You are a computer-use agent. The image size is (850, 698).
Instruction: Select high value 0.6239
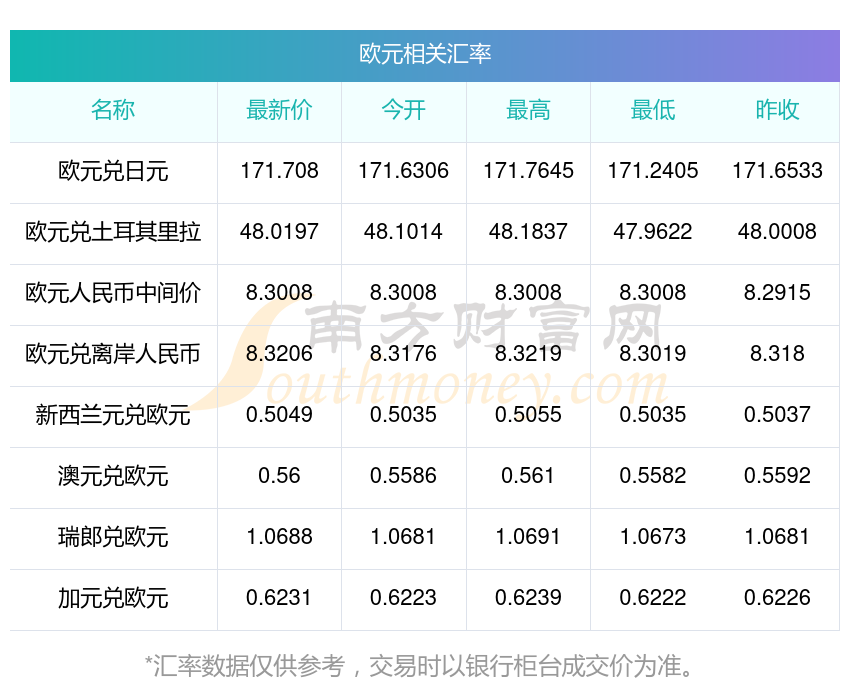528,598
